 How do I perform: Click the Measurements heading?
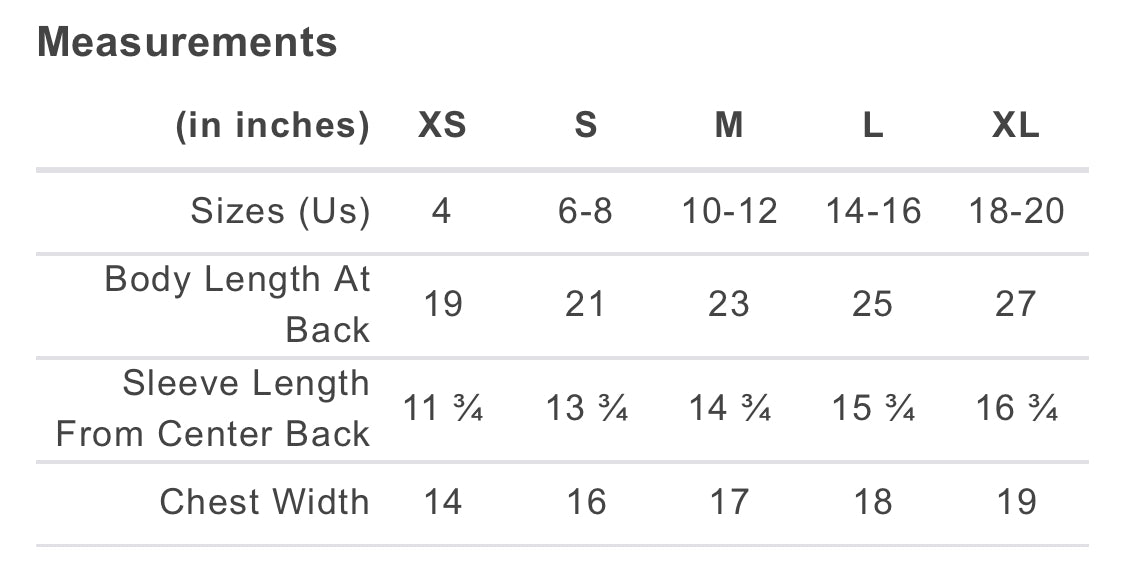click(187, 43)
